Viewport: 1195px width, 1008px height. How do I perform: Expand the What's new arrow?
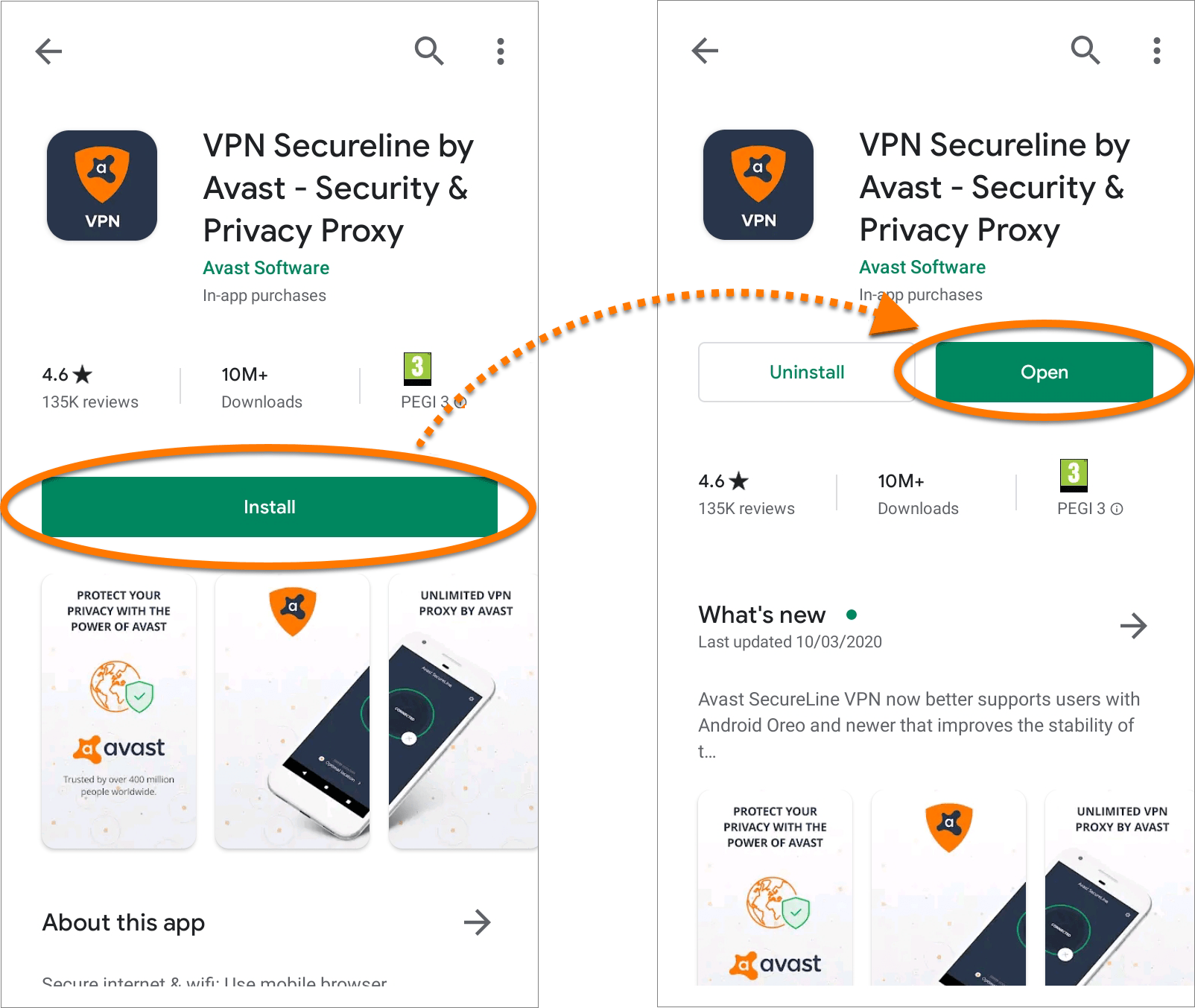coord(1134,626)
